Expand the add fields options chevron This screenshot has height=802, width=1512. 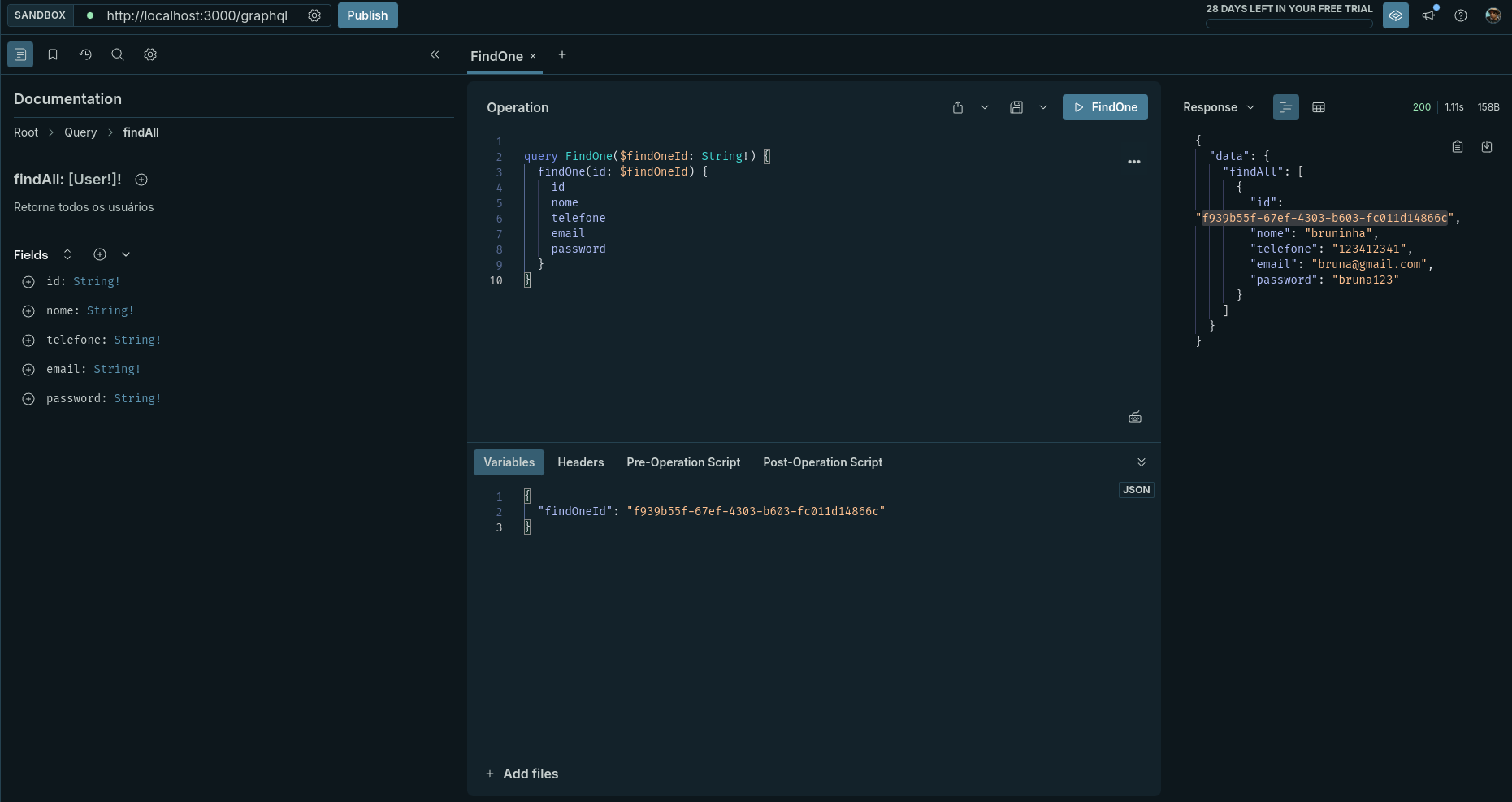point(126,254)
